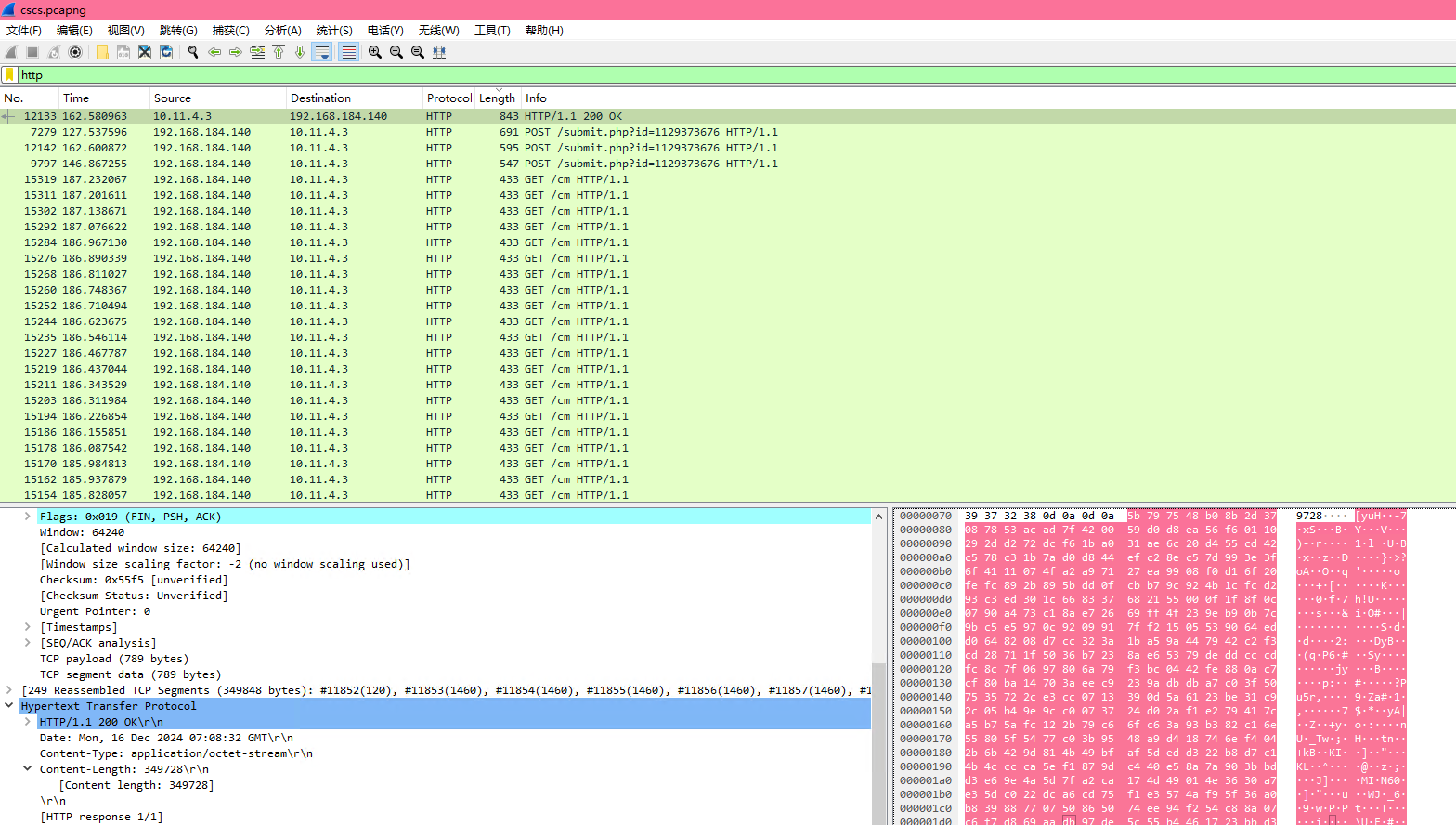Click the packet details vertical scrollbar

[878, 650]
